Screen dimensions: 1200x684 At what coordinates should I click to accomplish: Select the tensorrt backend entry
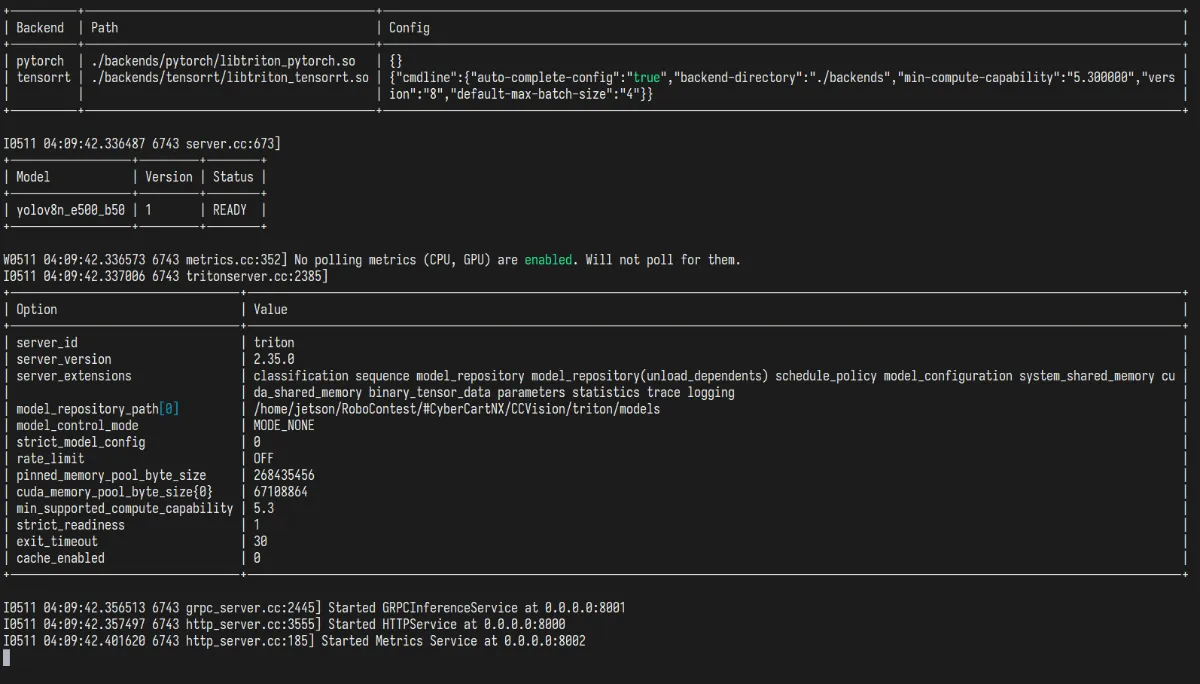(42, 77)
